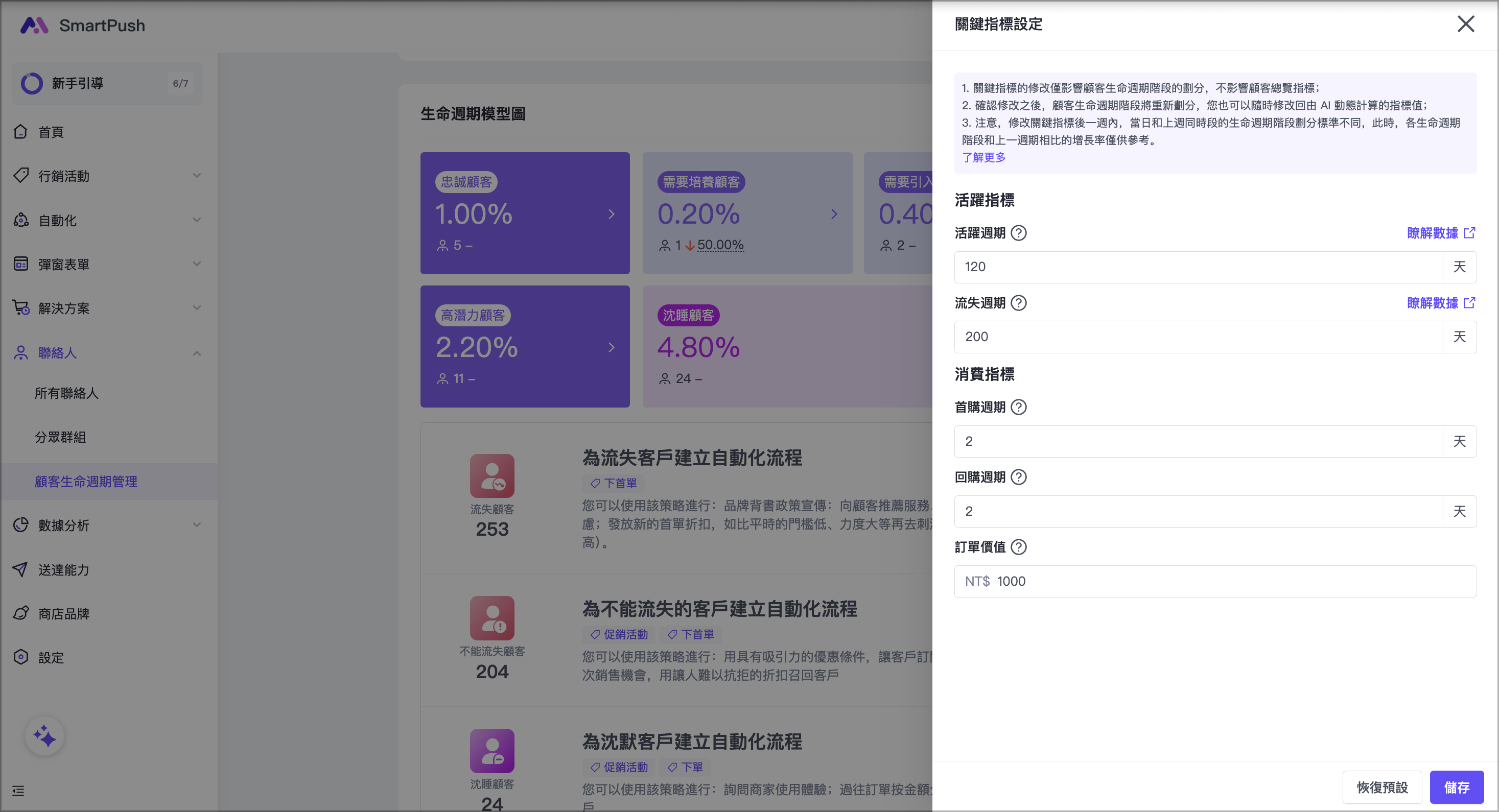Click the 儲存 button
Viewport: 1499px width, 812px height.
(x=1456, y=787)
